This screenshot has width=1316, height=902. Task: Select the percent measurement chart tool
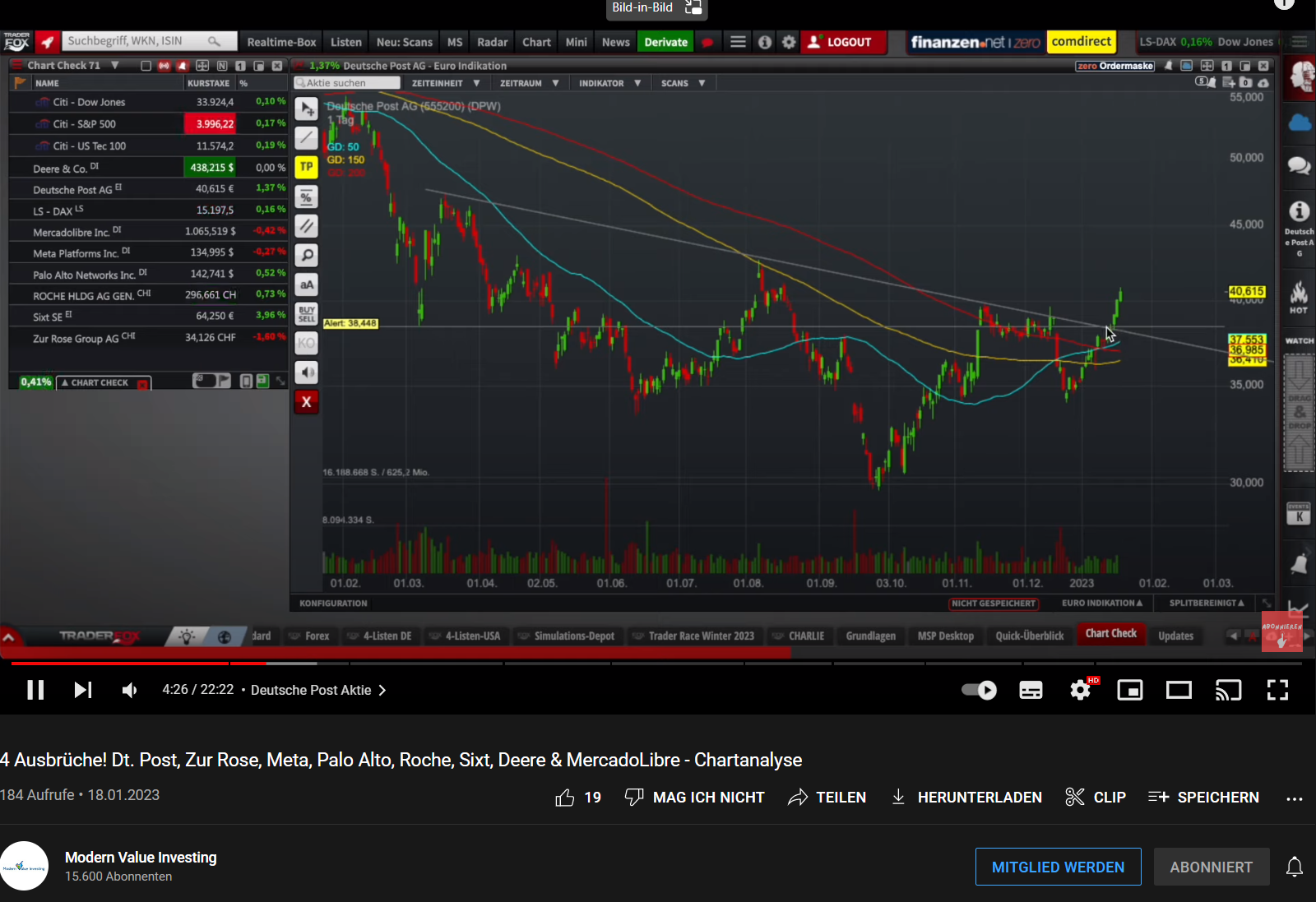point(306,197)
